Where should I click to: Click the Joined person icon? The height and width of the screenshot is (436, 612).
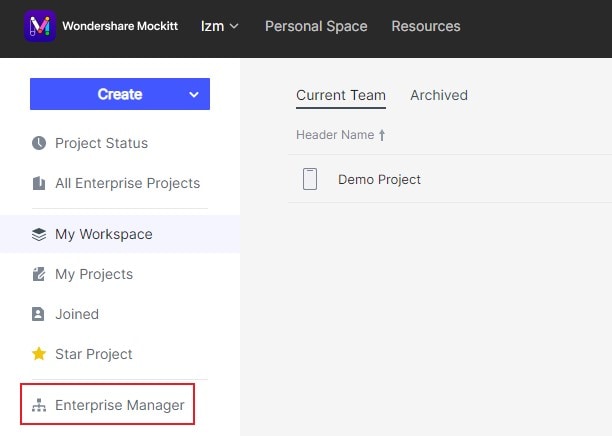(39, 314)
